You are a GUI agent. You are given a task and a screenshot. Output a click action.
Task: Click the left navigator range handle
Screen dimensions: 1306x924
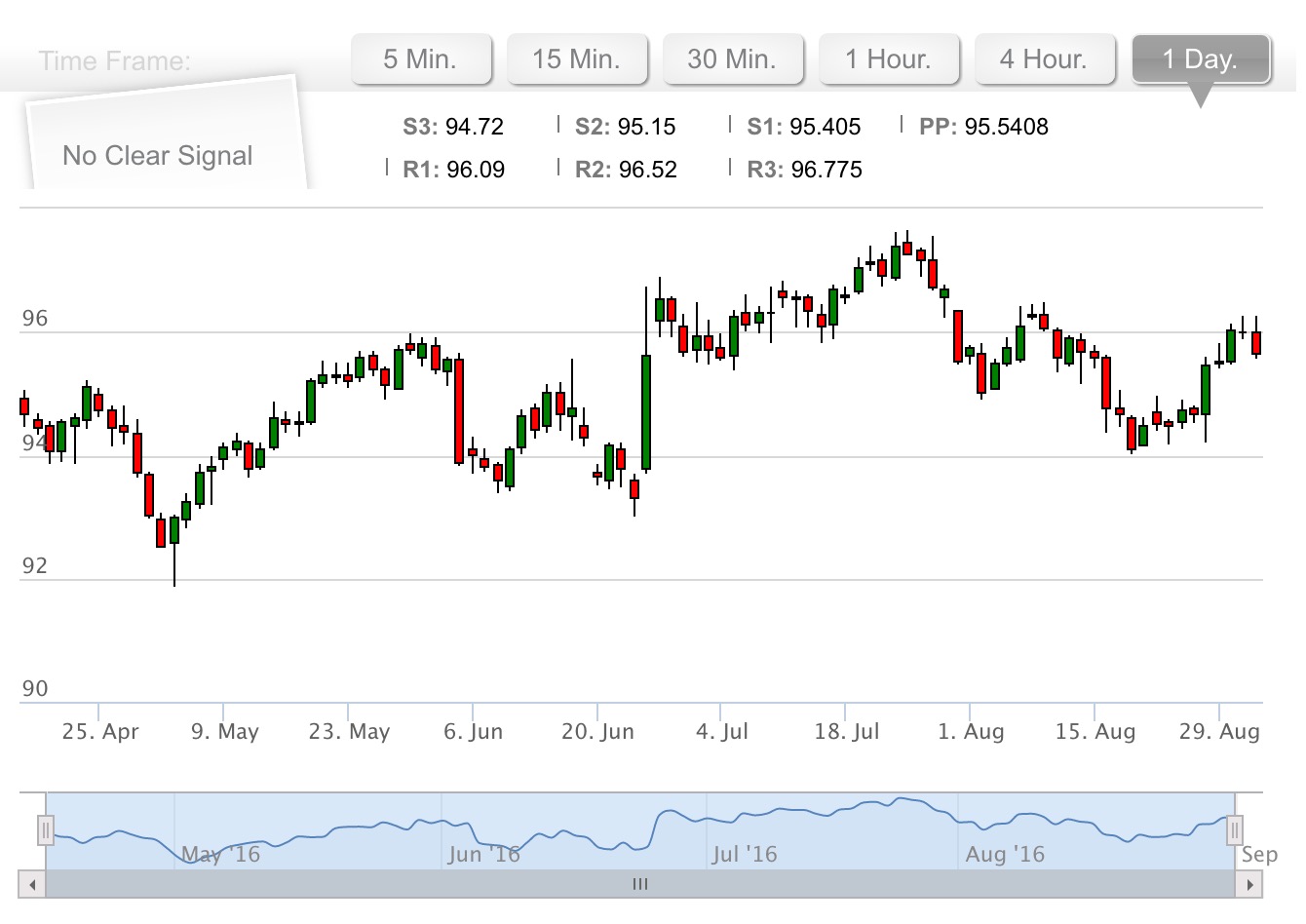click(45, 830)
